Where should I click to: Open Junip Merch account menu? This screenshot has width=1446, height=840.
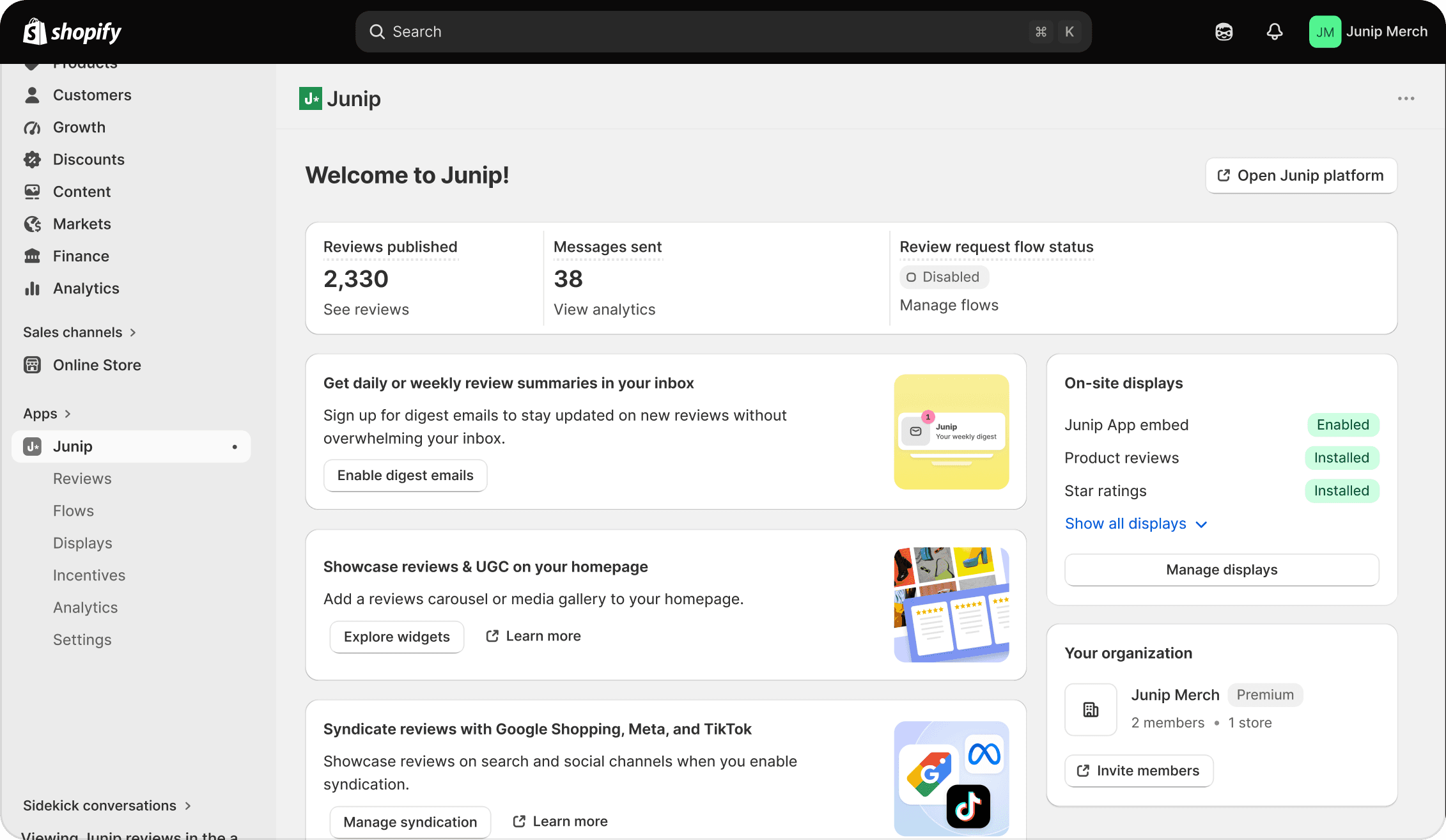tap(1369, 32)
